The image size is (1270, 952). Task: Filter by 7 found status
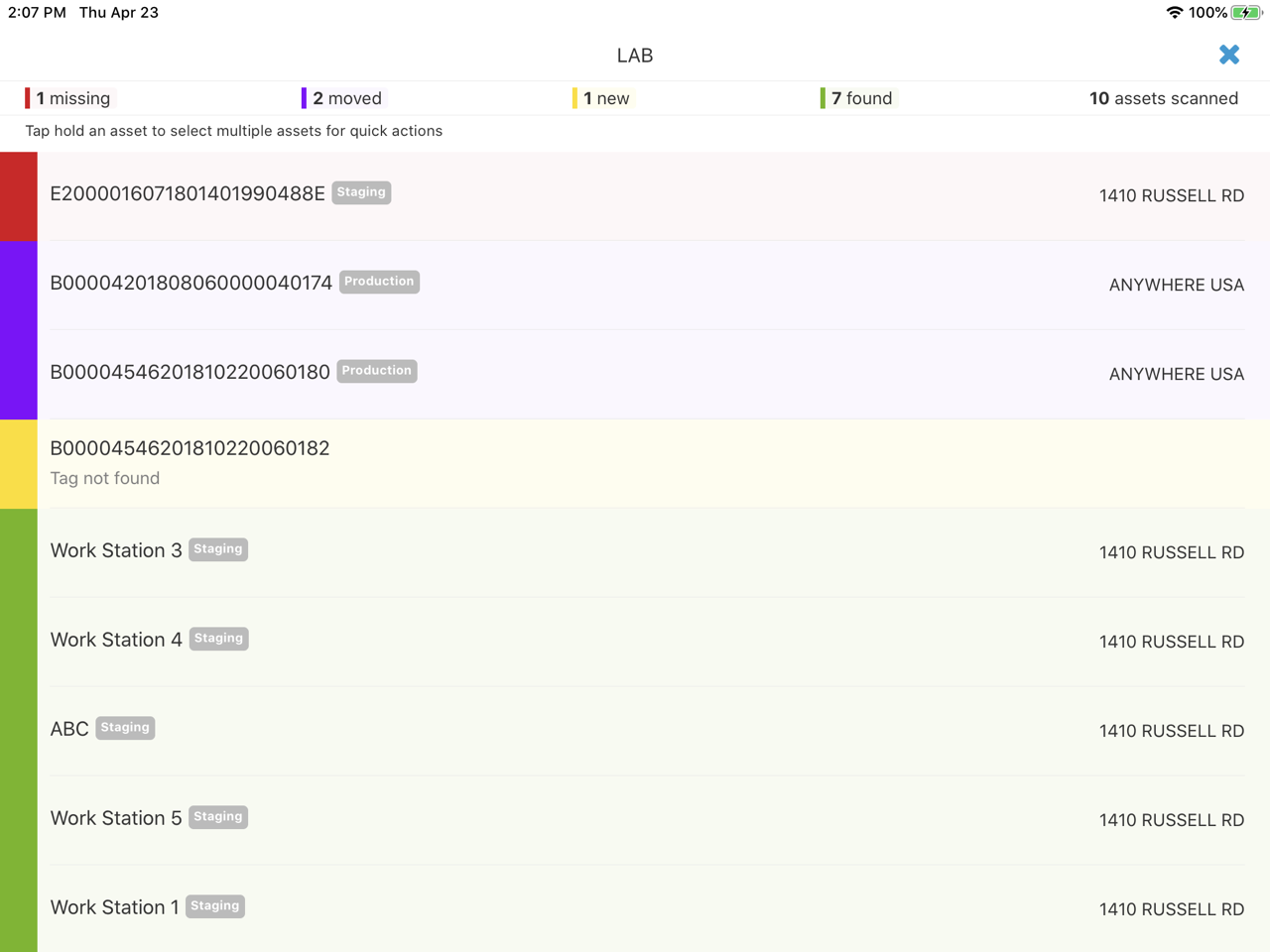point(857,98)
